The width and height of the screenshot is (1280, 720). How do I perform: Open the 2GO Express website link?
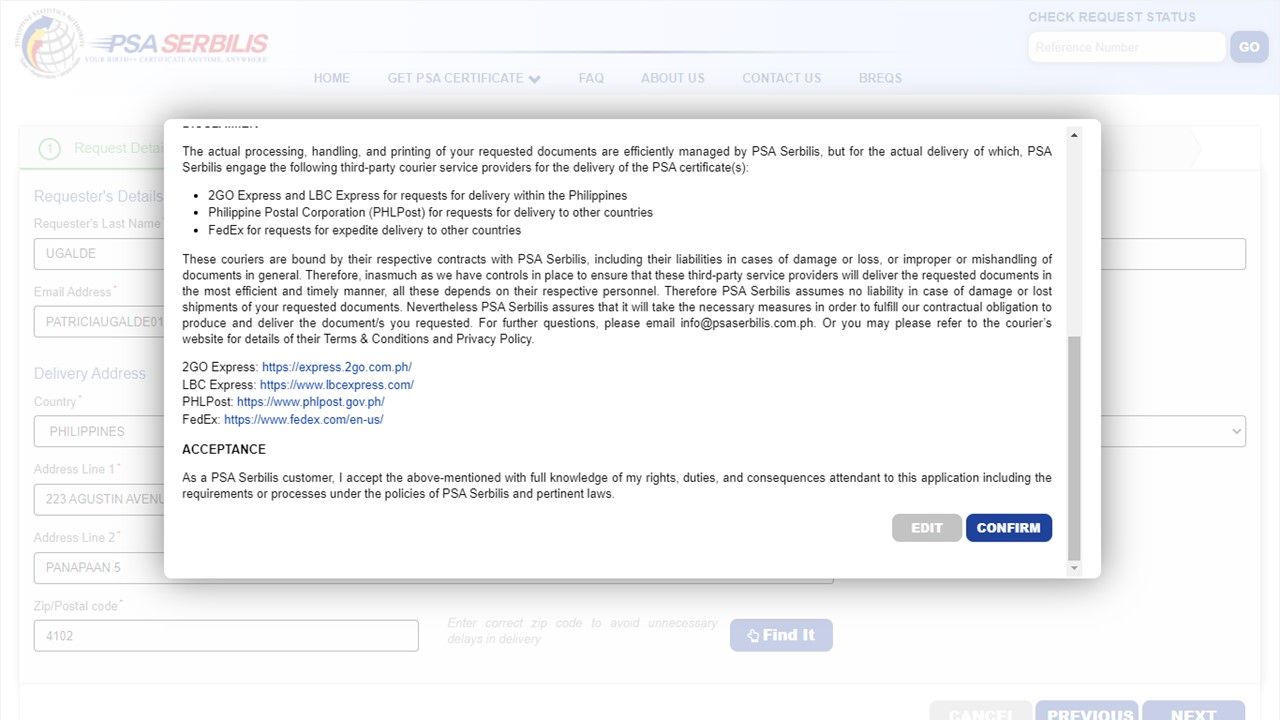[336, 367]
